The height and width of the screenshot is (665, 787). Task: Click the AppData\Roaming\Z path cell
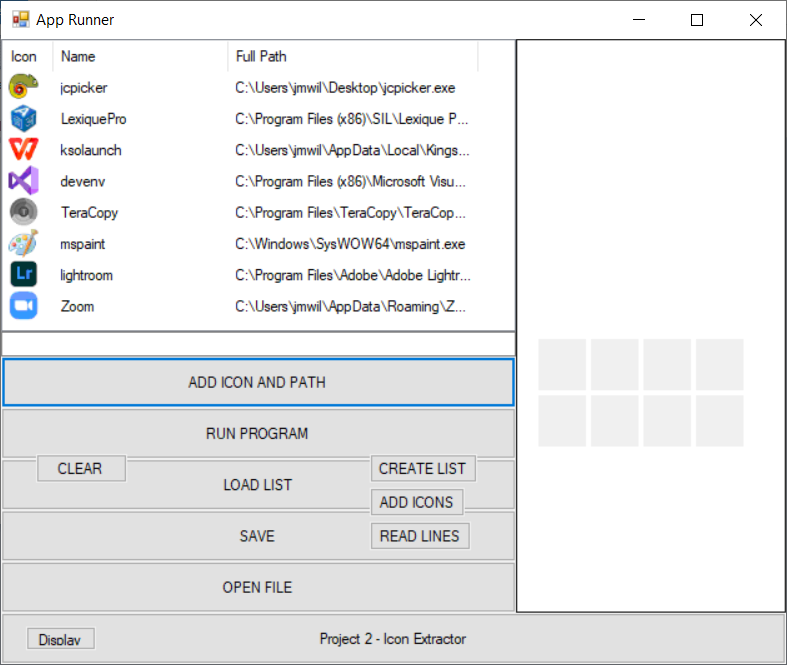[350, 306]
